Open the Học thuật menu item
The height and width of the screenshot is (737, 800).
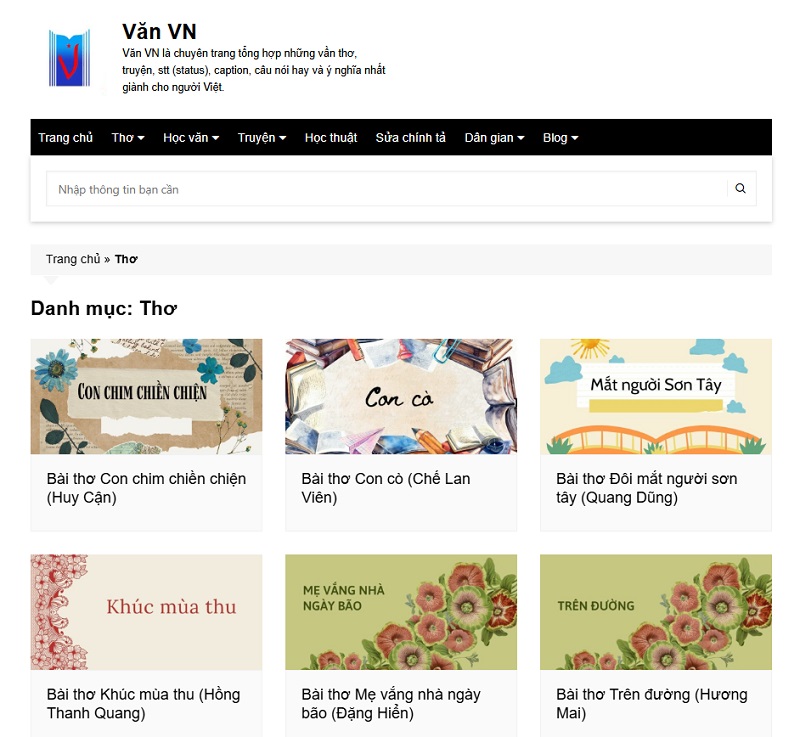331,138
